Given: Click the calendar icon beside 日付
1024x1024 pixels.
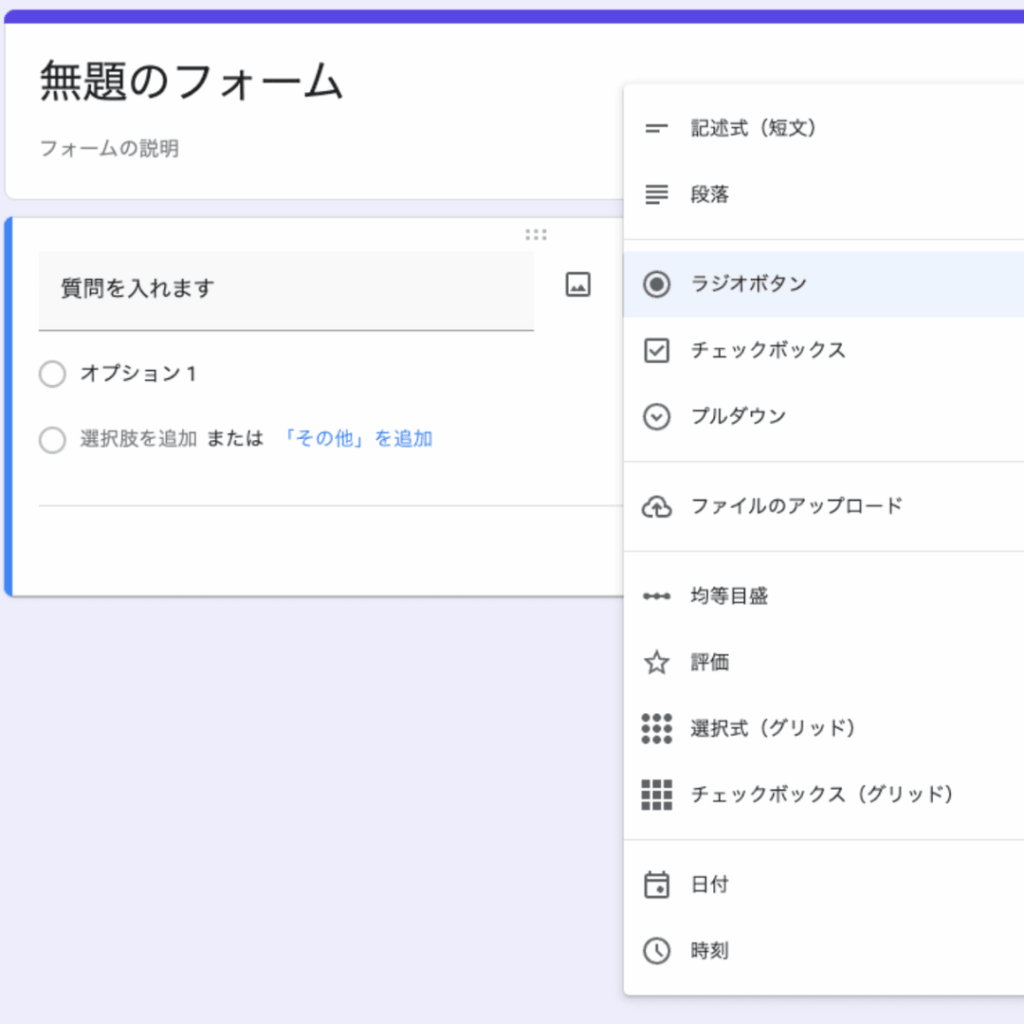Looking at the screenshot, I should point(656,885).
